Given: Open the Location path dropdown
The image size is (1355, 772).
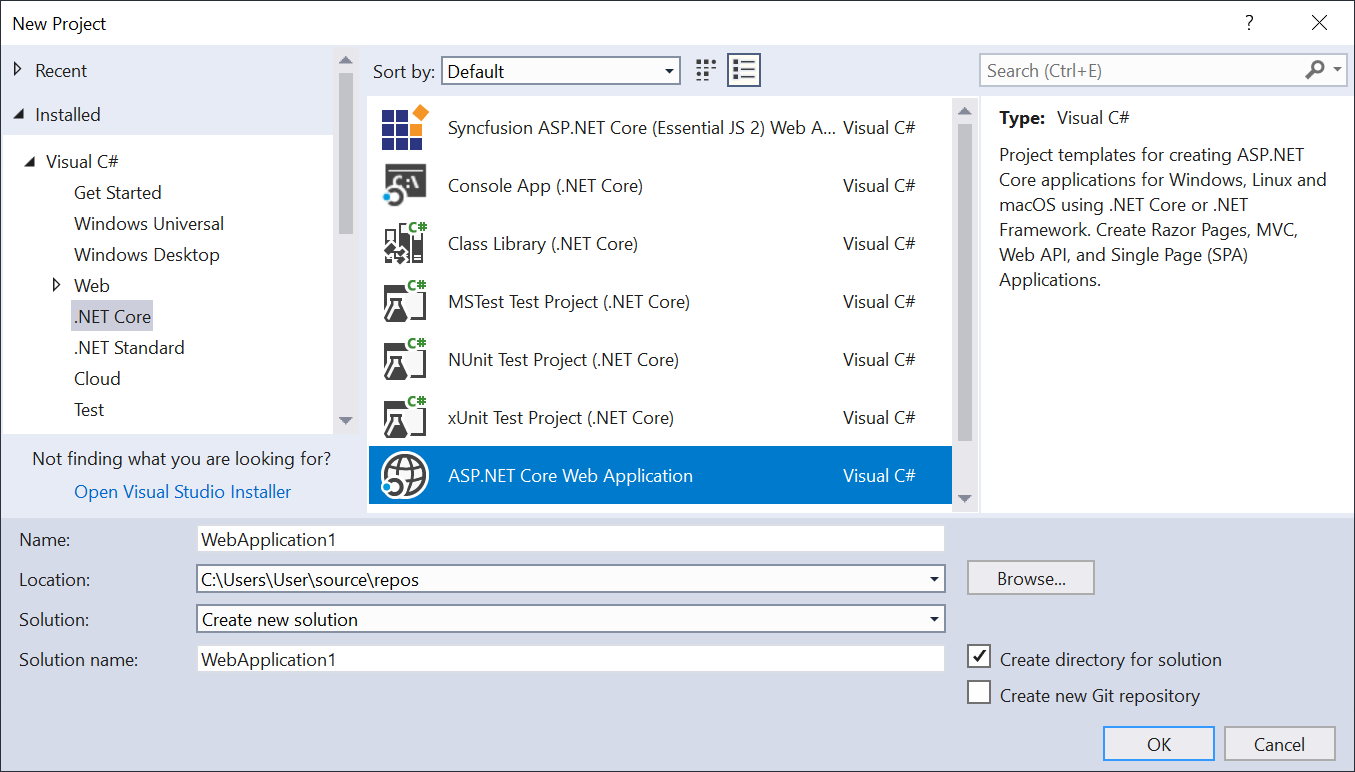Looking at the screenshot, I should 934,579.
